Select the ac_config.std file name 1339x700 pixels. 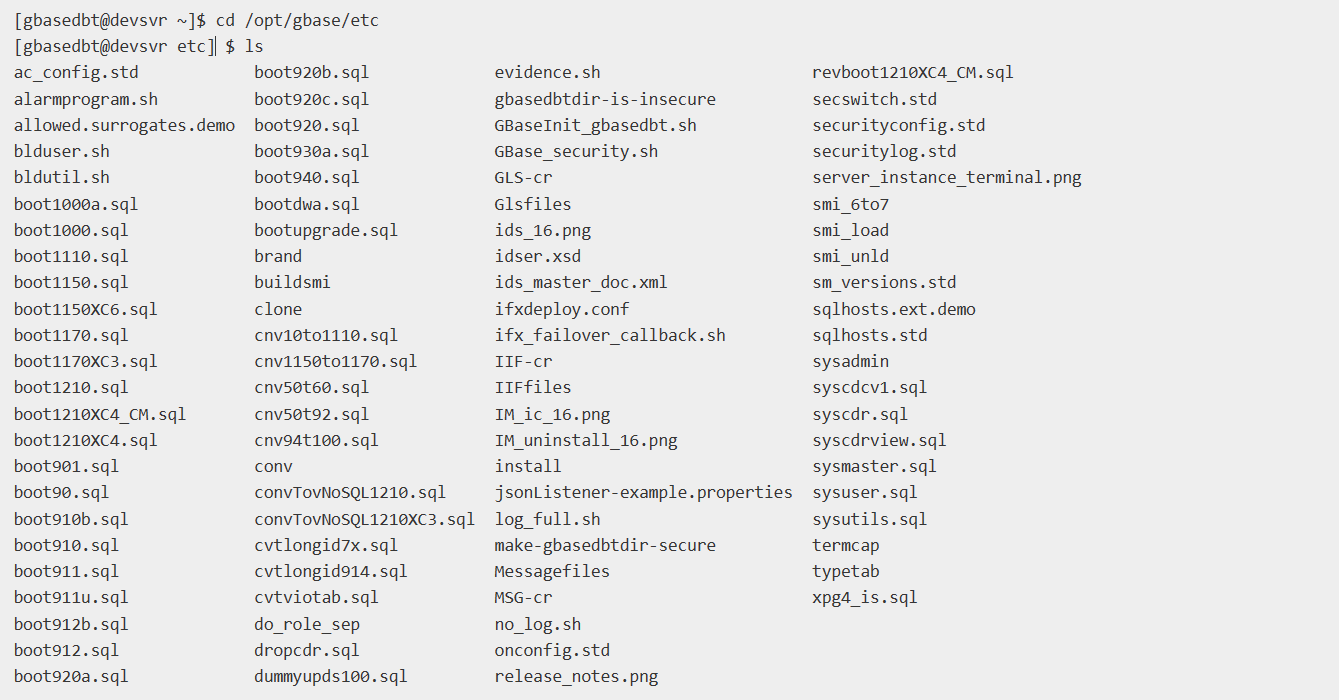coord(76,72)
